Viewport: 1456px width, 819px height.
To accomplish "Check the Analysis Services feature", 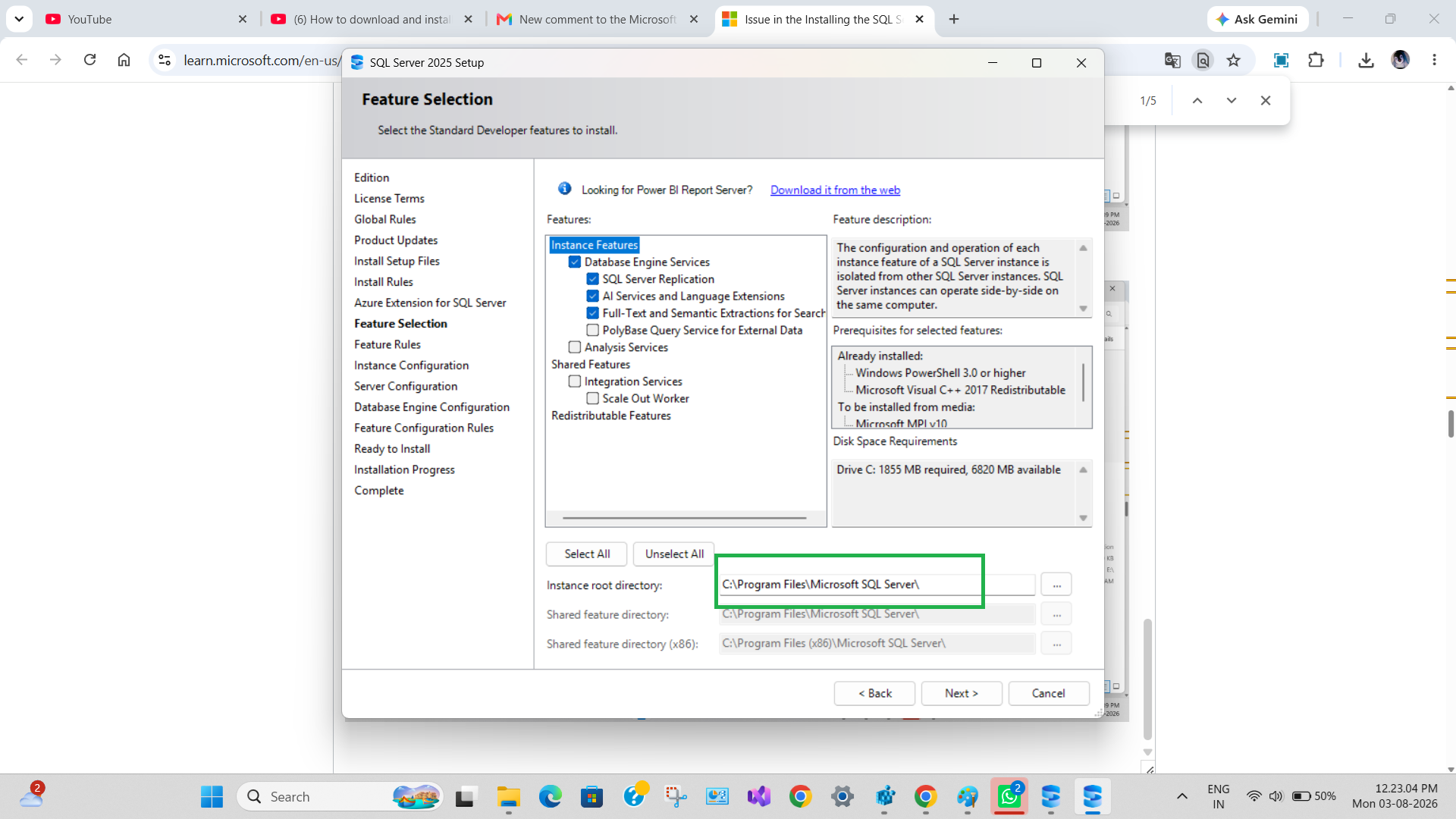I will pos(575,347).
